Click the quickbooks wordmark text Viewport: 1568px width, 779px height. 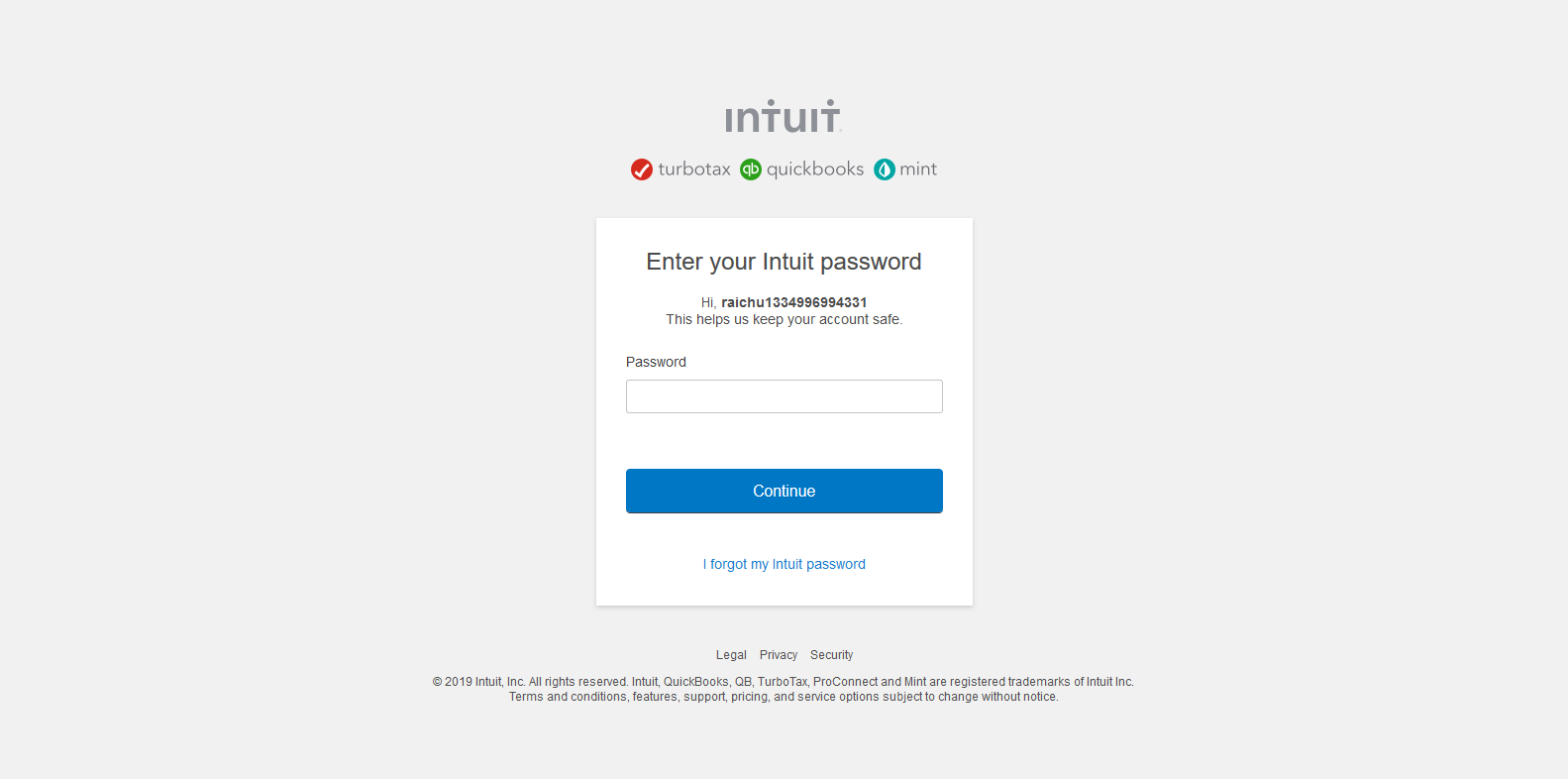click(815, 169)
